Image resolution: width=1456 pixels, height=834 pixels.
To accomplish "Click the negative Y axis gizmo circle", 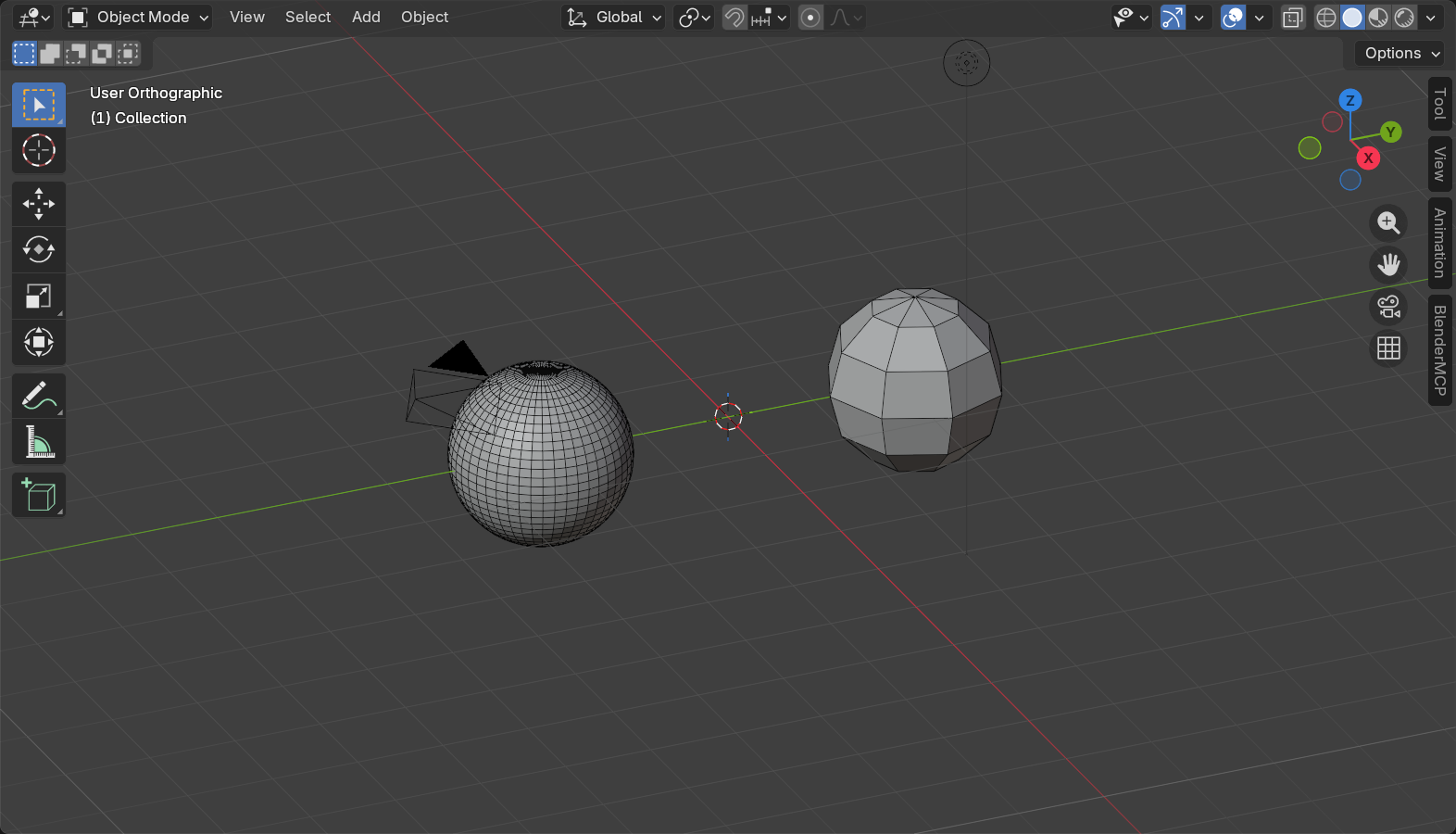I will coord(1310,147).
